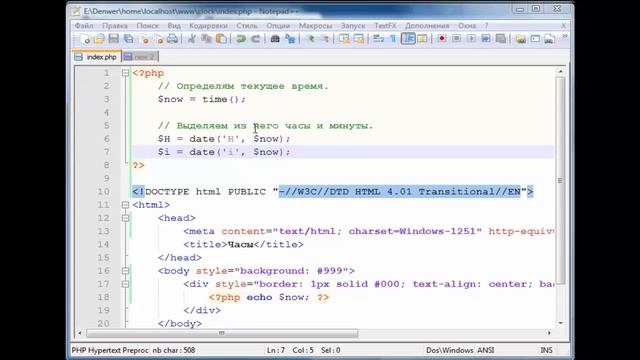Collapse the <div> fold at line 17
This screenshot has height=360, width=640.
(x=125, y=284)
